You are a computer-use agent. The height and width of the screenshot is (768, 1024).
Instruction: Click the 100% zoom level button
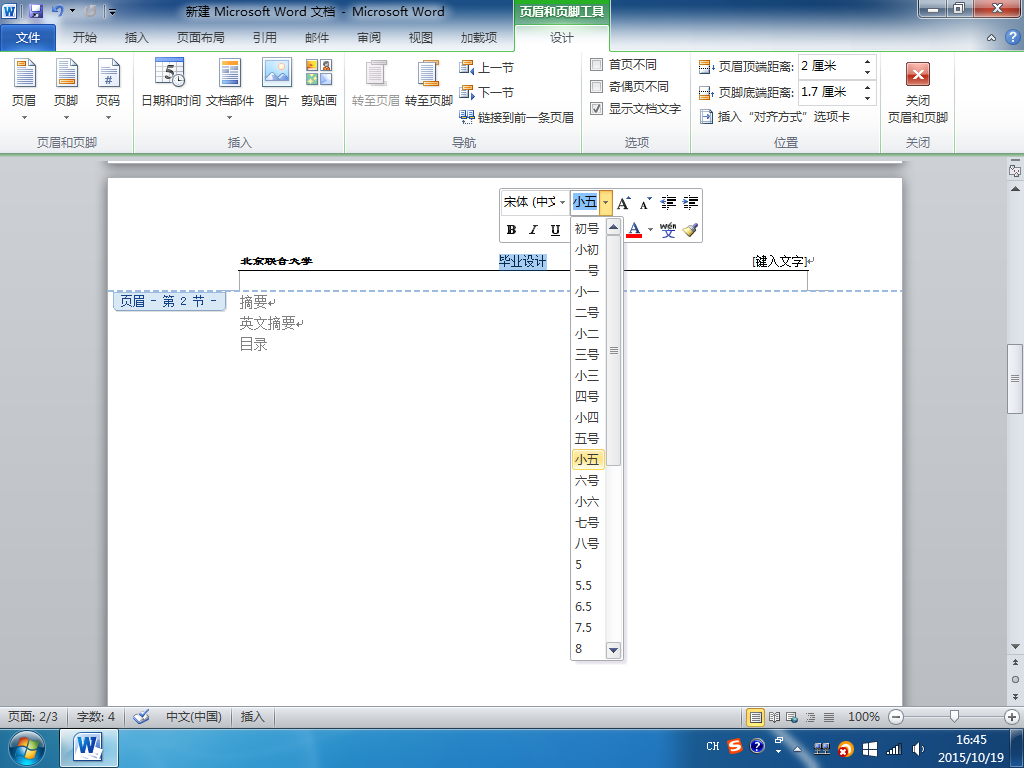863,717
